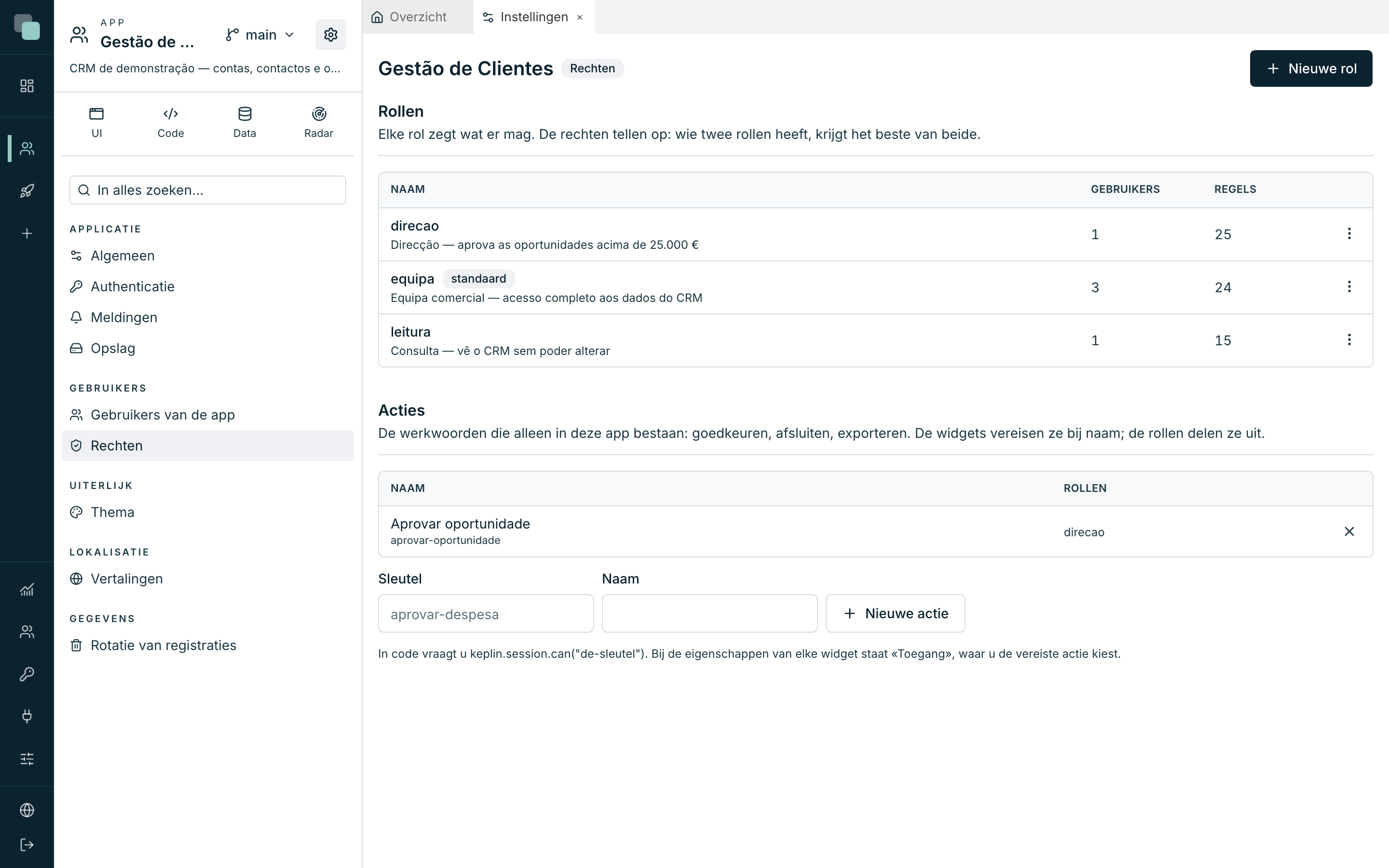Open the dashboard grid icon in the rail
Screen dimensions: 1389x868
tap(27, 86)
